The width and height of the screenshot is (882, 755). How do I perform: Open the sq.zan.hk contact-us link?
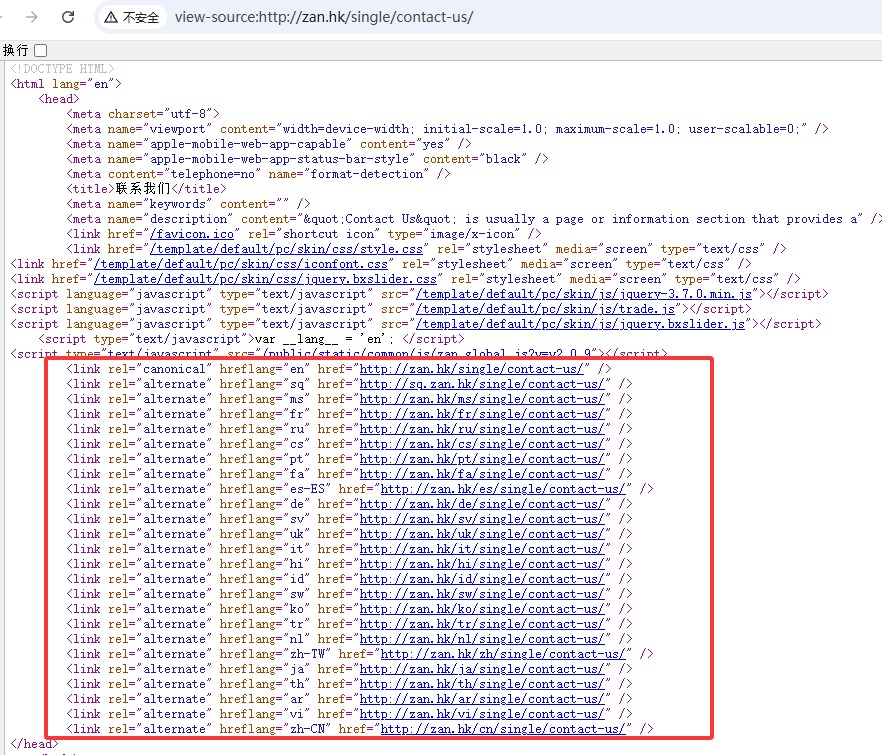482,384
